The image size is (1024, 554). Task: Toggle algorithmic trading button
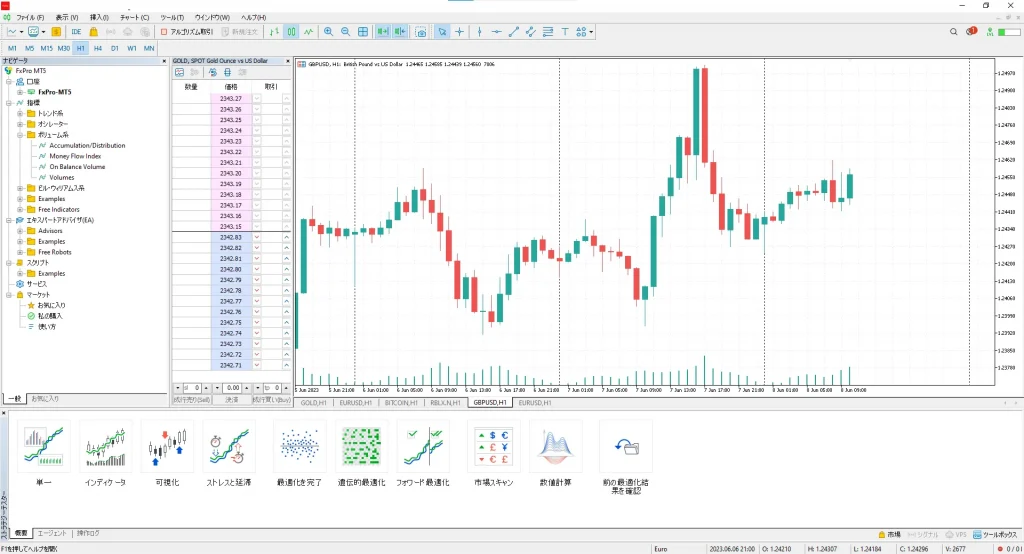(x=187, y=31)
